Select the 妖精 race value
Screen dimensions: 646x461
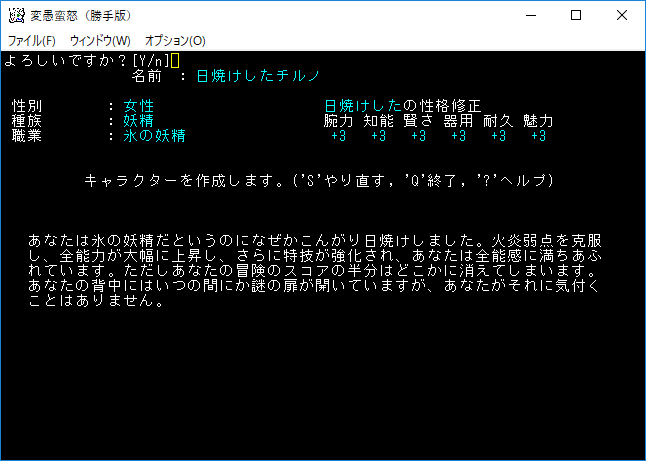139,121
